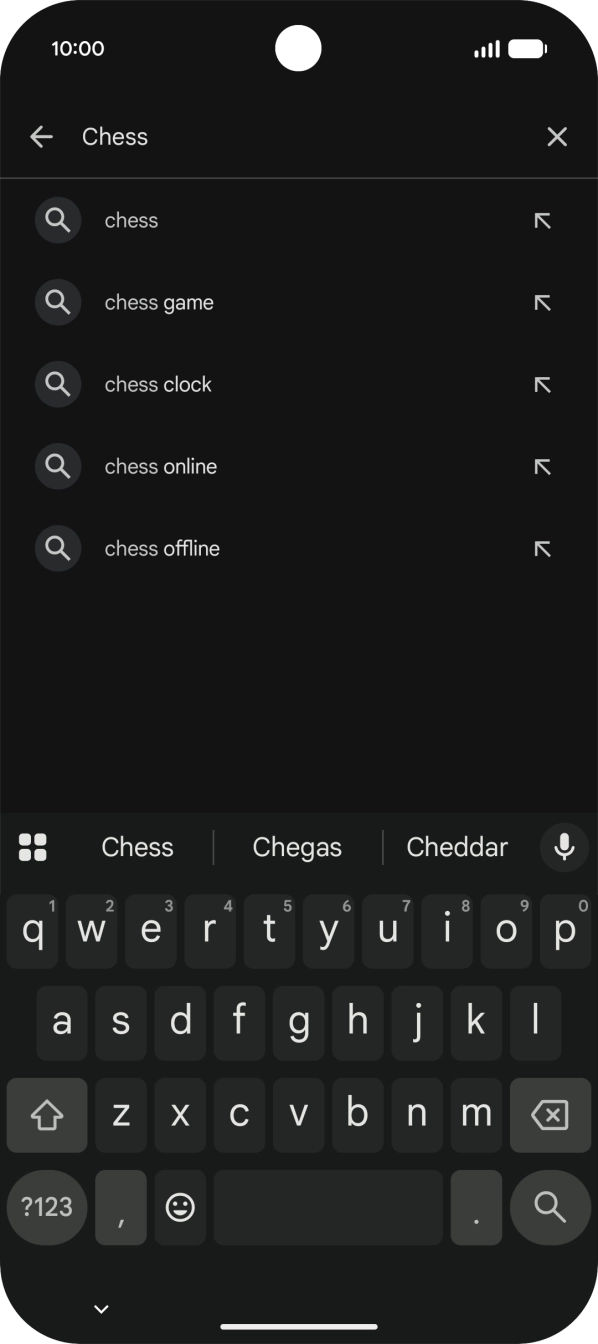Start voice typing with the microphone icon
The image size is (598, 1344).
click(563, 847)
